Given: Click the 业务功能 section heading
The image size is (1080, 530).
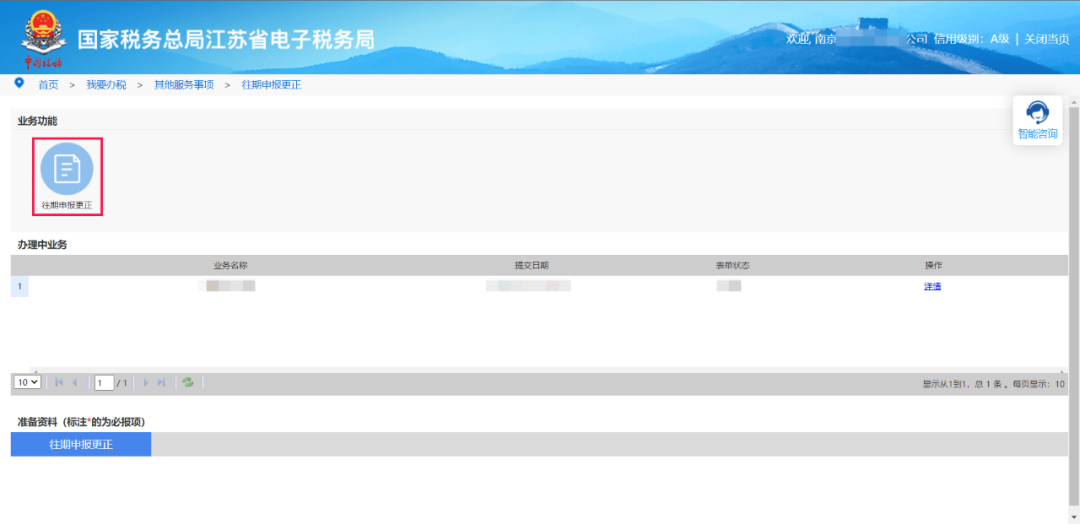Looking at the screenshot, I should click(x=37, y=121).
